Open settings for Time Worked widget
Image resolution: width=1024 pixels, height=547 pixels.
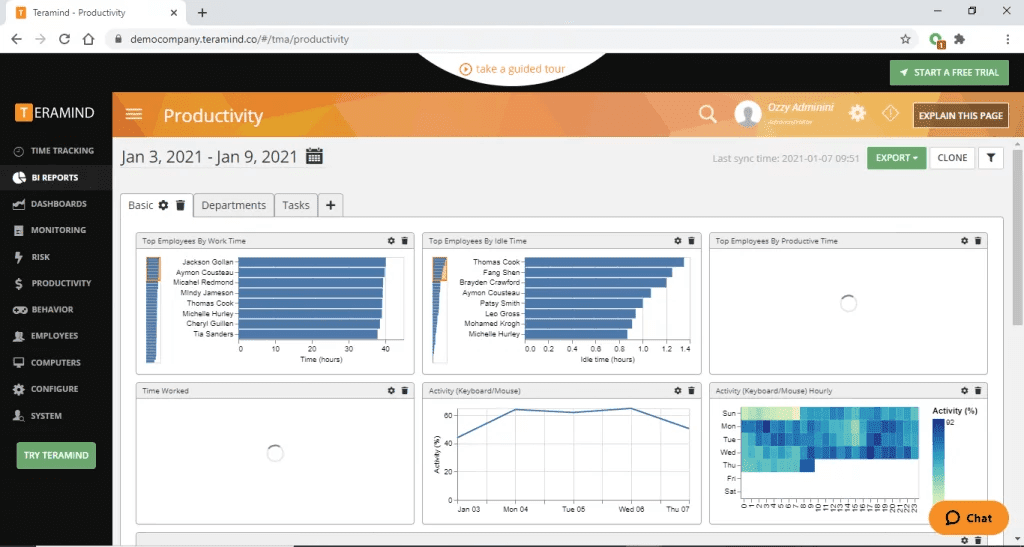[x=391, y=390]
